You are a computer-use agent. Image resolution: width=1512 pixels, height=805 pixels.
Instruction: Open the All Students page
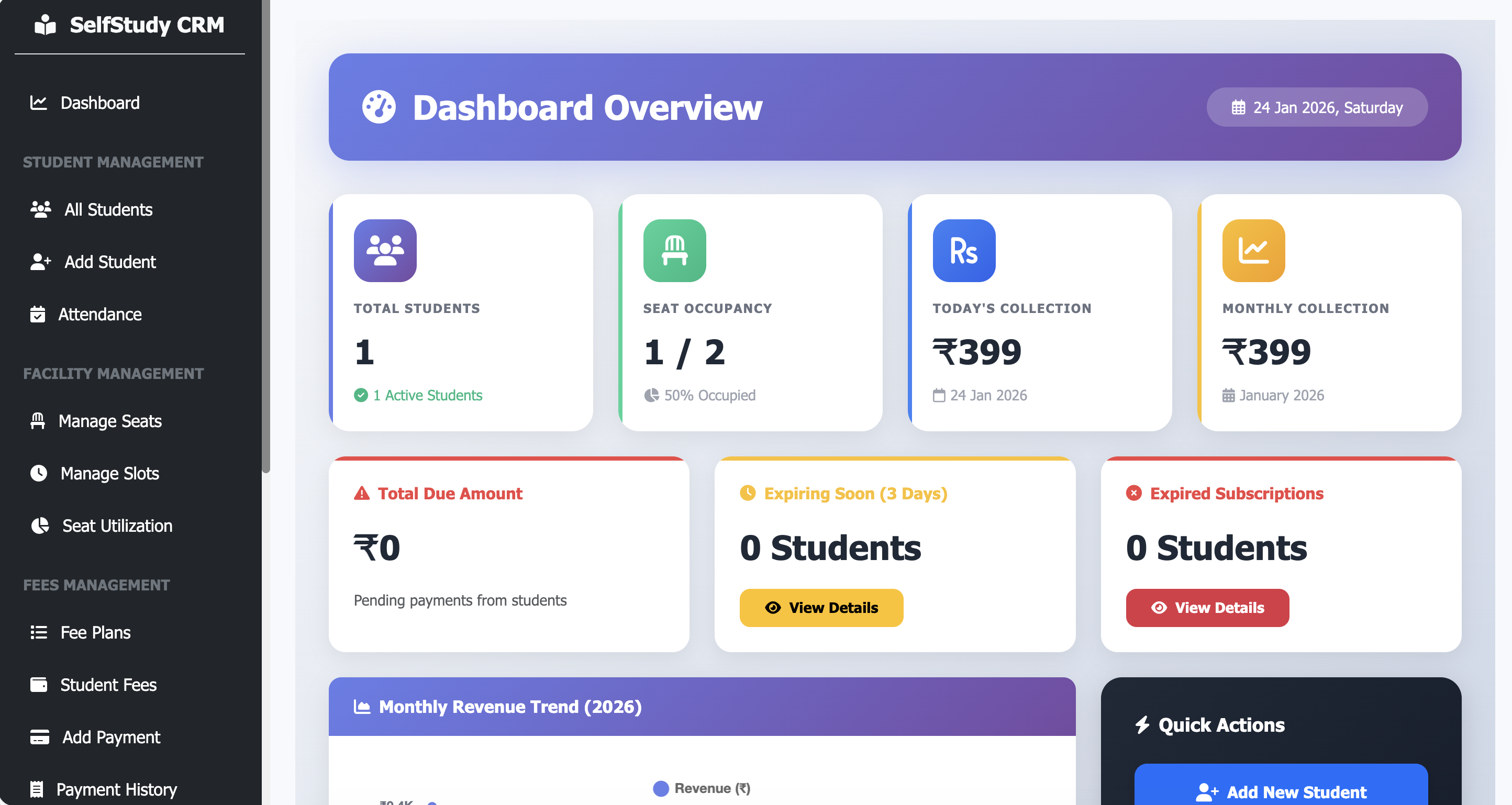click(108, 209)
